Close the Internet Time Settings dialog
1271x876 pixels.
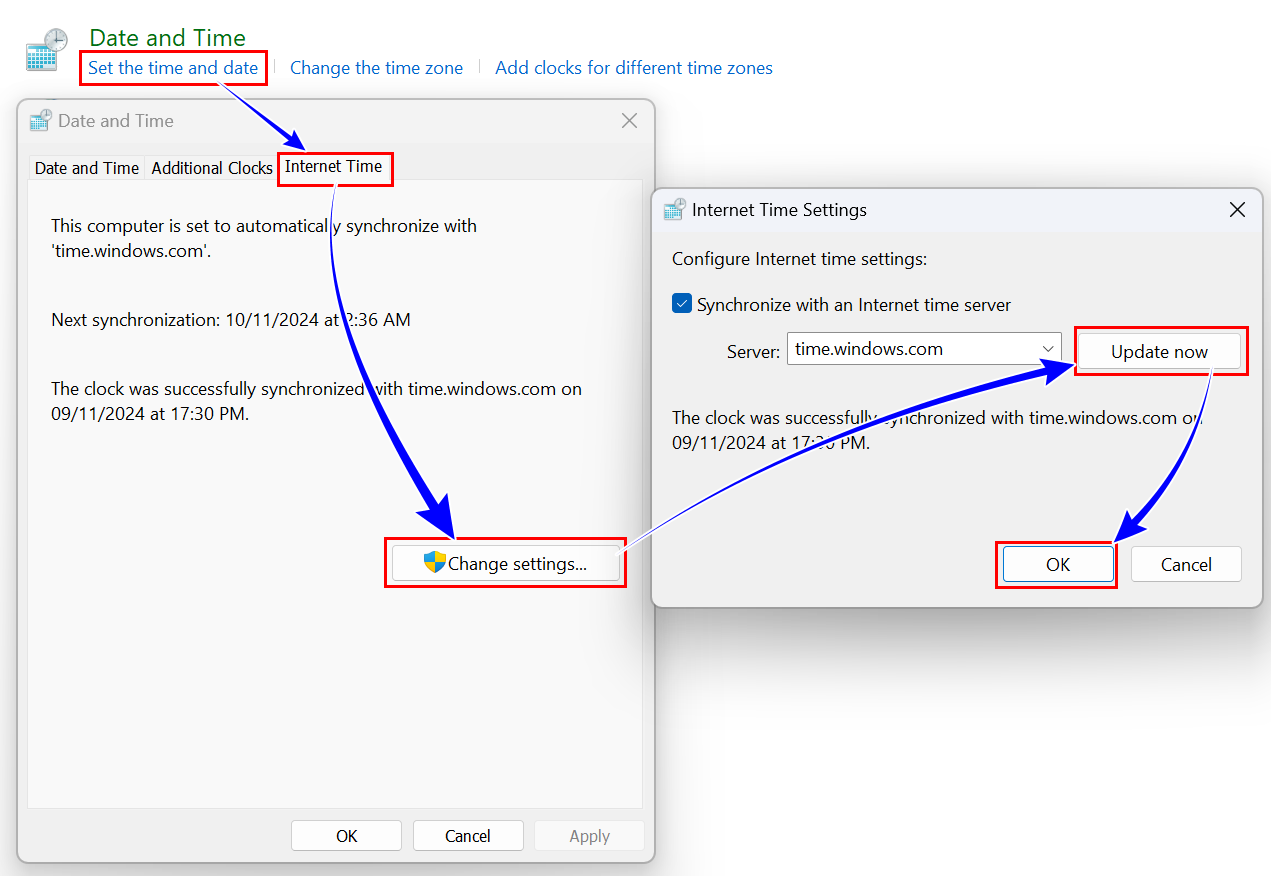pyautogui.click(x=1237, y=210)
